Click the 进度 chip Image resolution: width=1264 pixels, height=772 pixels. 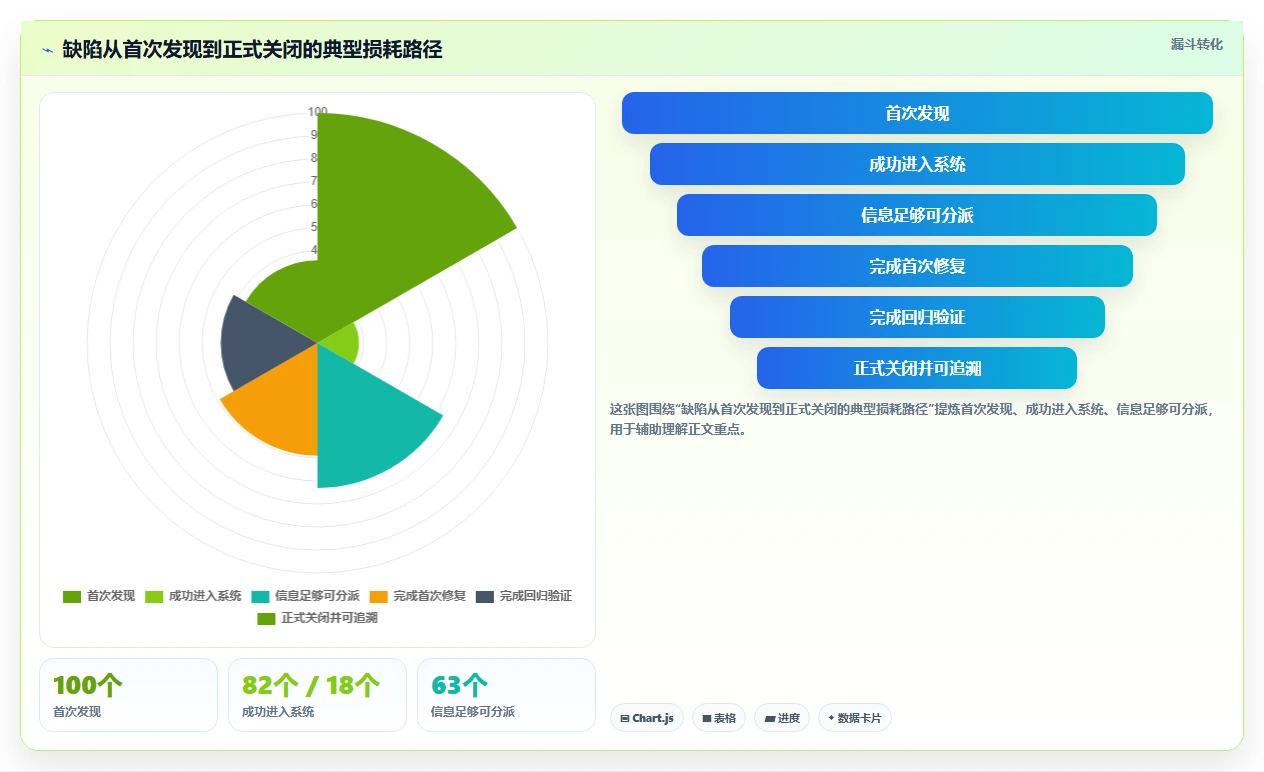point(782,718)
